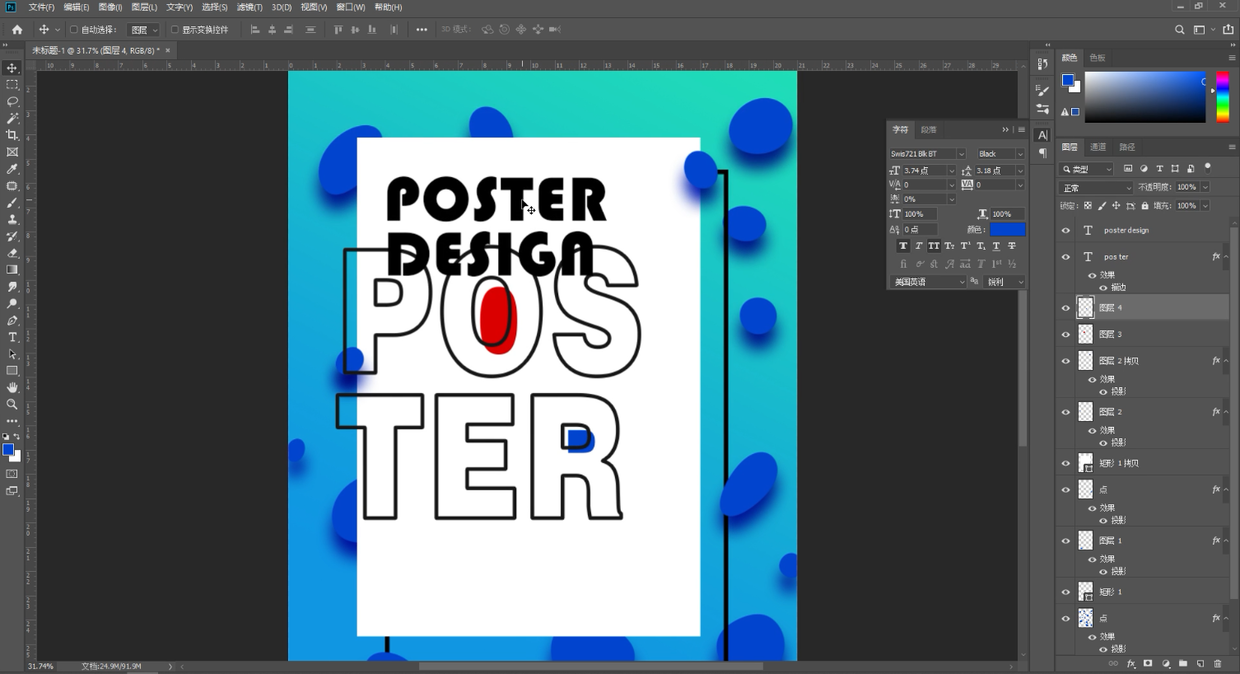Viewport: 1240px width, 674px height.
Task: Enable the show transform controls checkbox
Action: 174,30
